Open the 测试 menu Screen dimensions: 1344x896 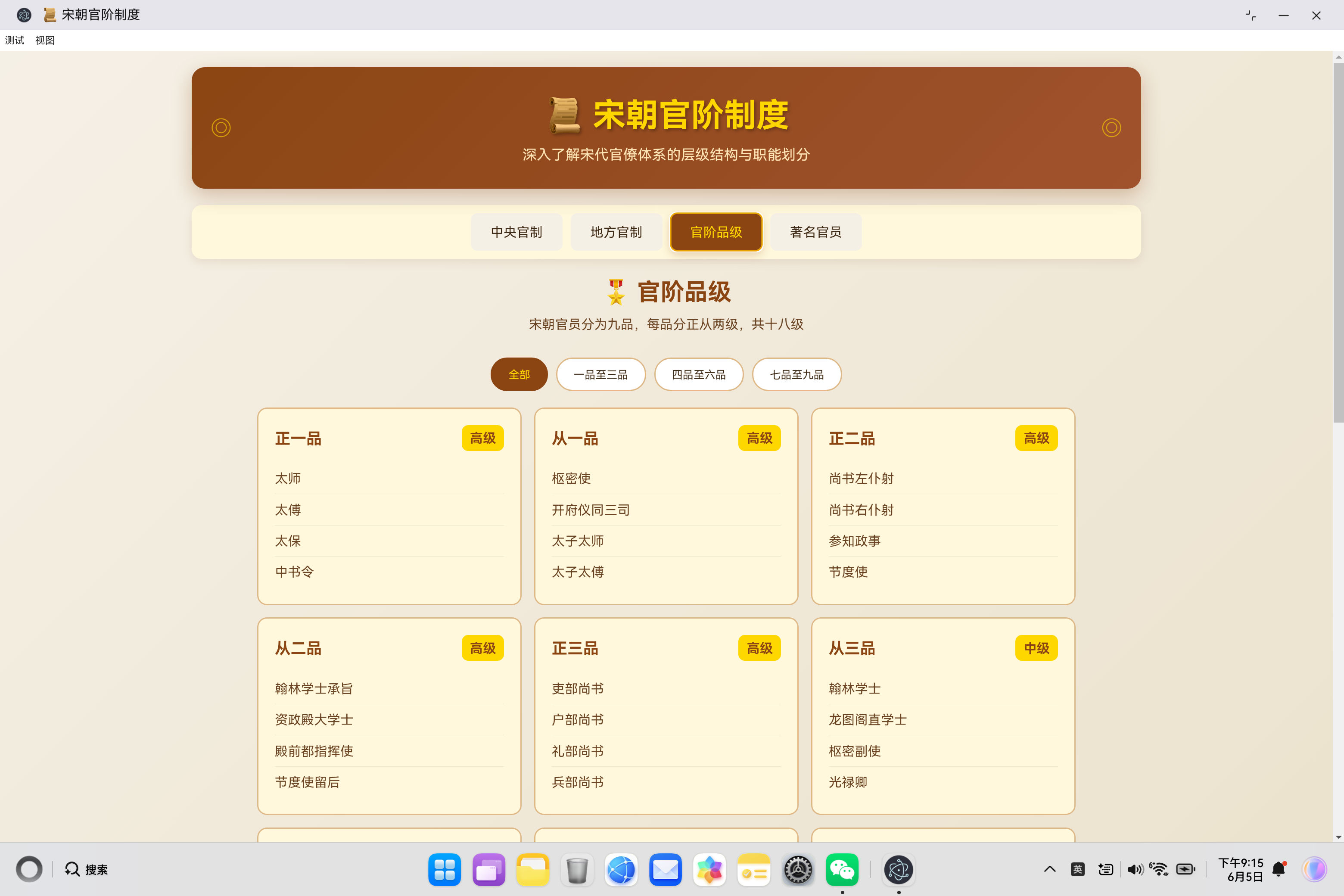point(15,40)
